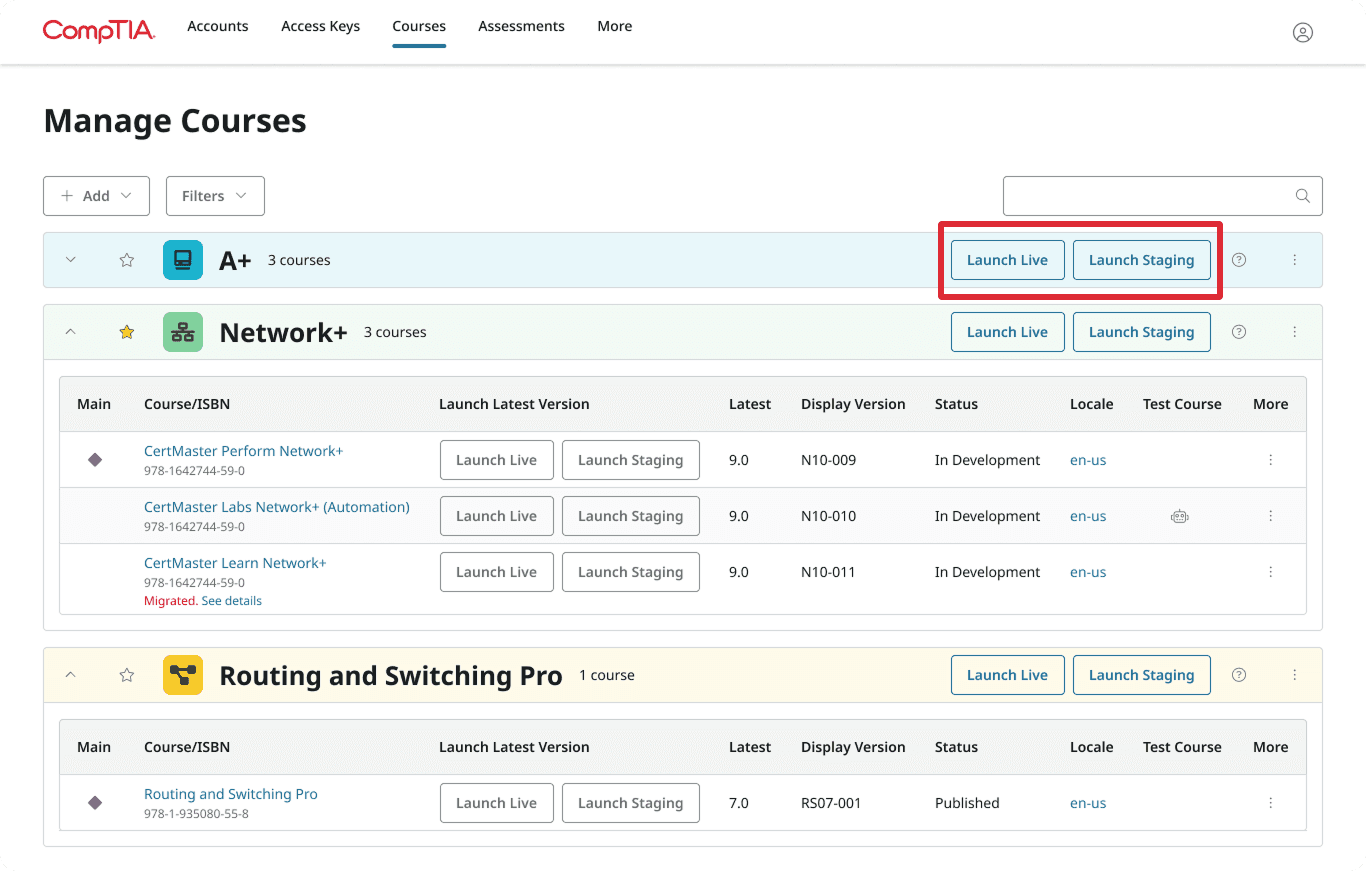1366x871 pixels.
Task: Collapse the Network+ course group
Action: coord(70,332)
